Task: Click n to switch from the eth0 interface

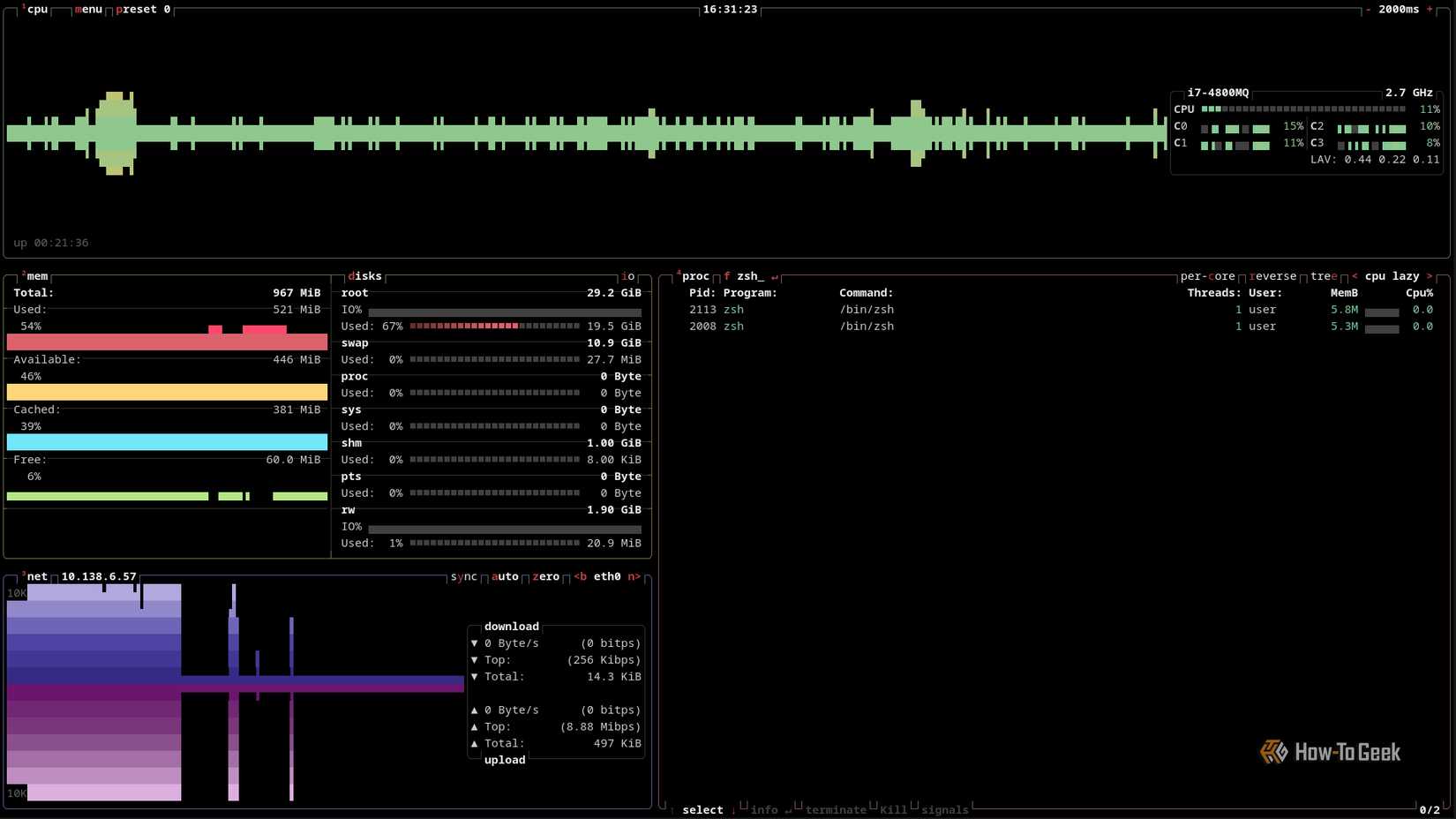Action: click(x=632, y=576)
